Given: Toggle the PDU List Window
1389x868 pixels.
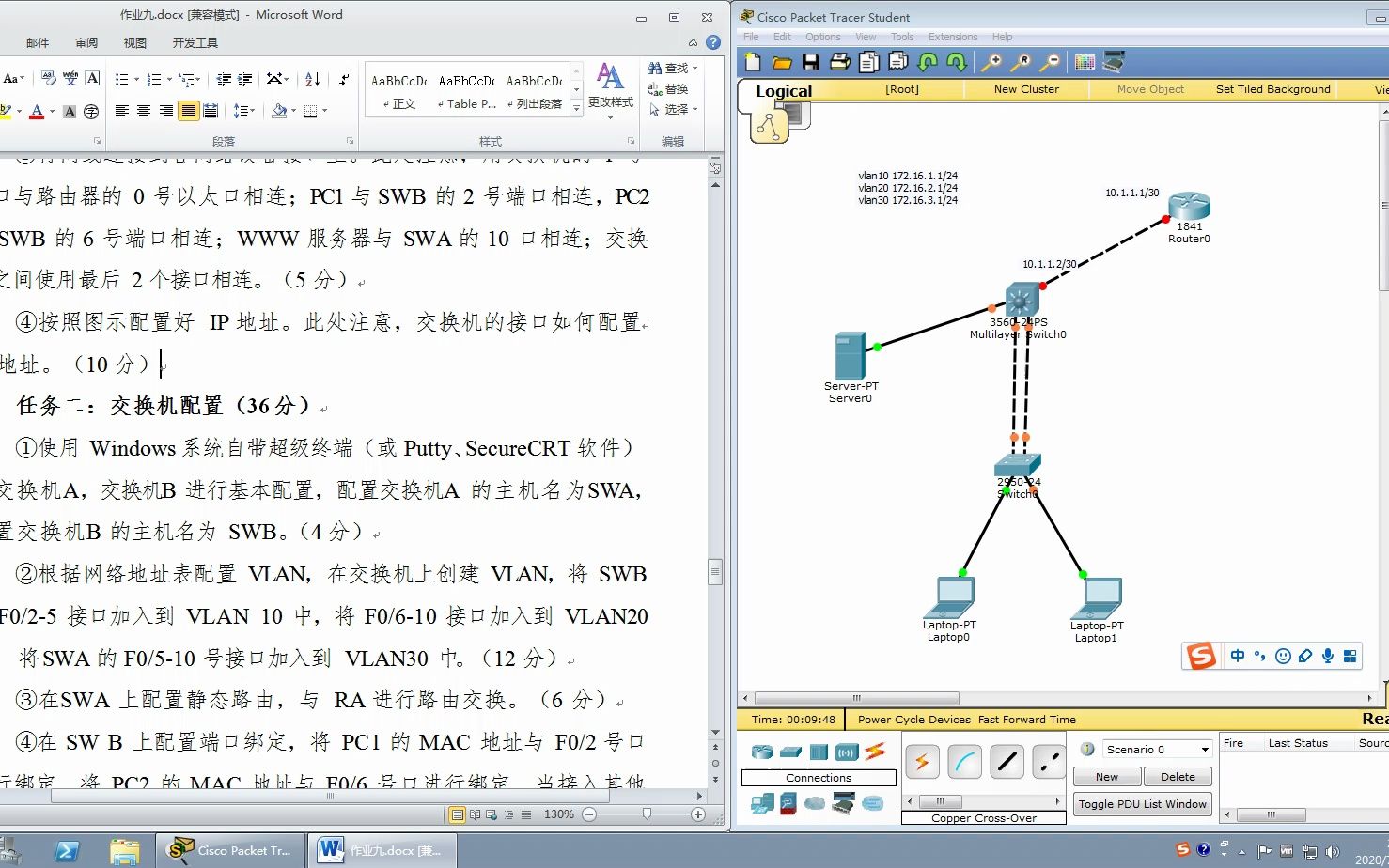Looking at the screenshot, I should pyautogui.click(x=1142, y=804).
